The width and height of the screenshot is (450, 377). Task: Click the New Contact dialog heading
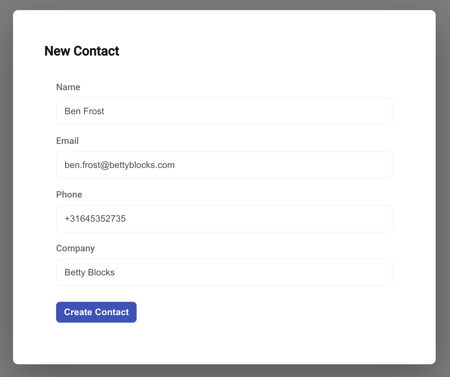[x=82, y=51]
